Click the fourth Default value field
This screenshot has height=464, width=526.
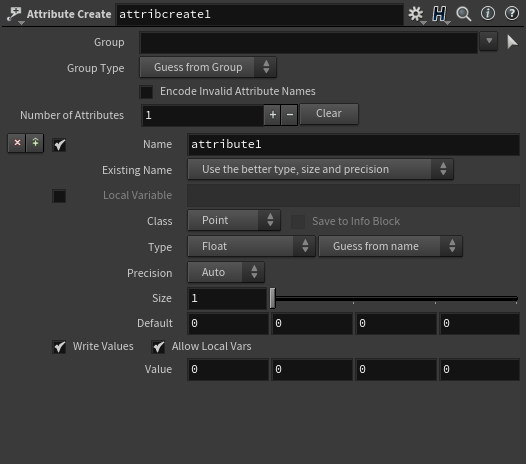[480, 323]
